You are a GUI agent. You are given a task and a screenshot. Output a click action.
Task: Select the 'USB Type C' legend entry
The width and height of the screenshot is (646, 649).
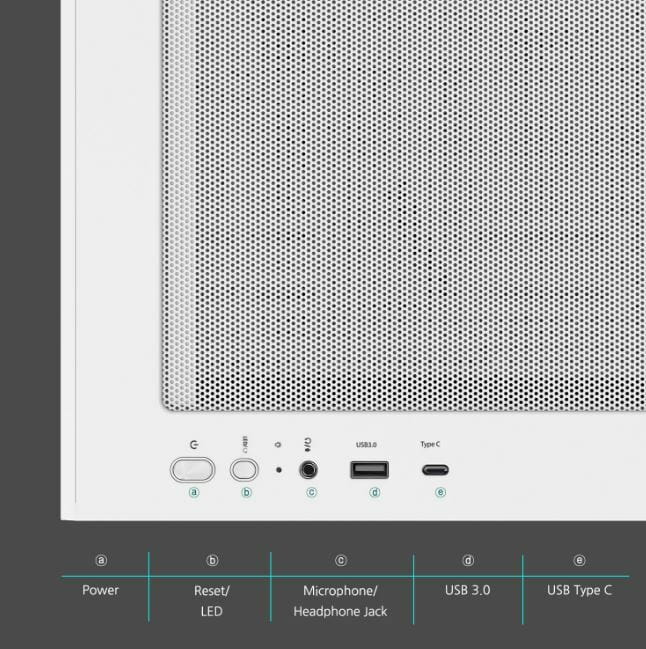pos(579,590)
